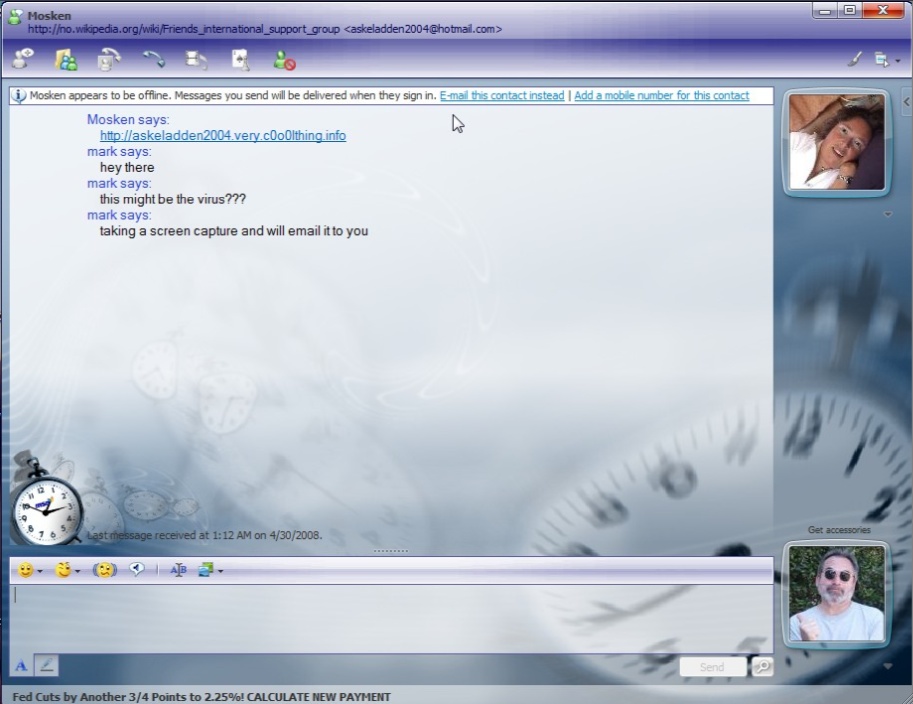Minimize the Mosken conversation window
Image resolution: width=913 pixels, height=704 pixels.
[824, 11]
